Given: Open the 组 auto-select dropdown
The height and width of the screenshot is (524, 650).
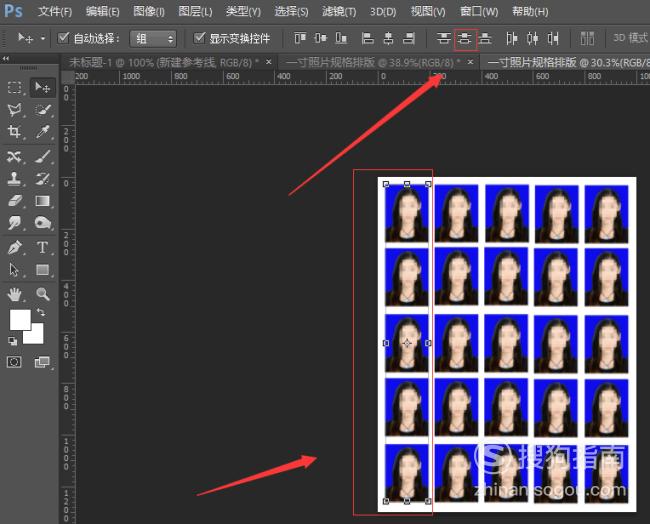Looking at the screenshot, I should tap(153, 39).
